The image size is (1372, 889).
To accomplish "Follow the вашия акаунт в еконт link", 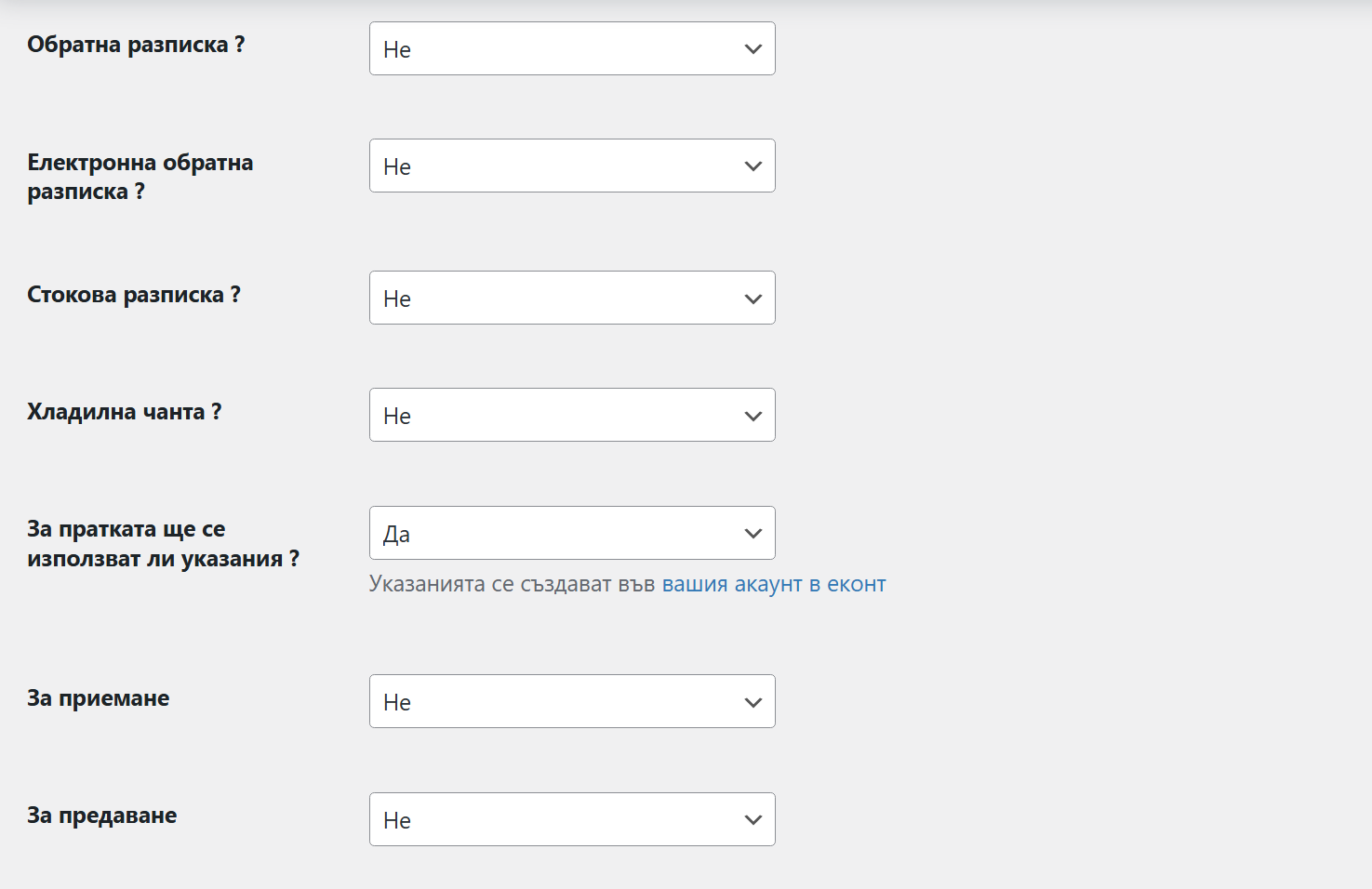I will (x=774, y=584).
